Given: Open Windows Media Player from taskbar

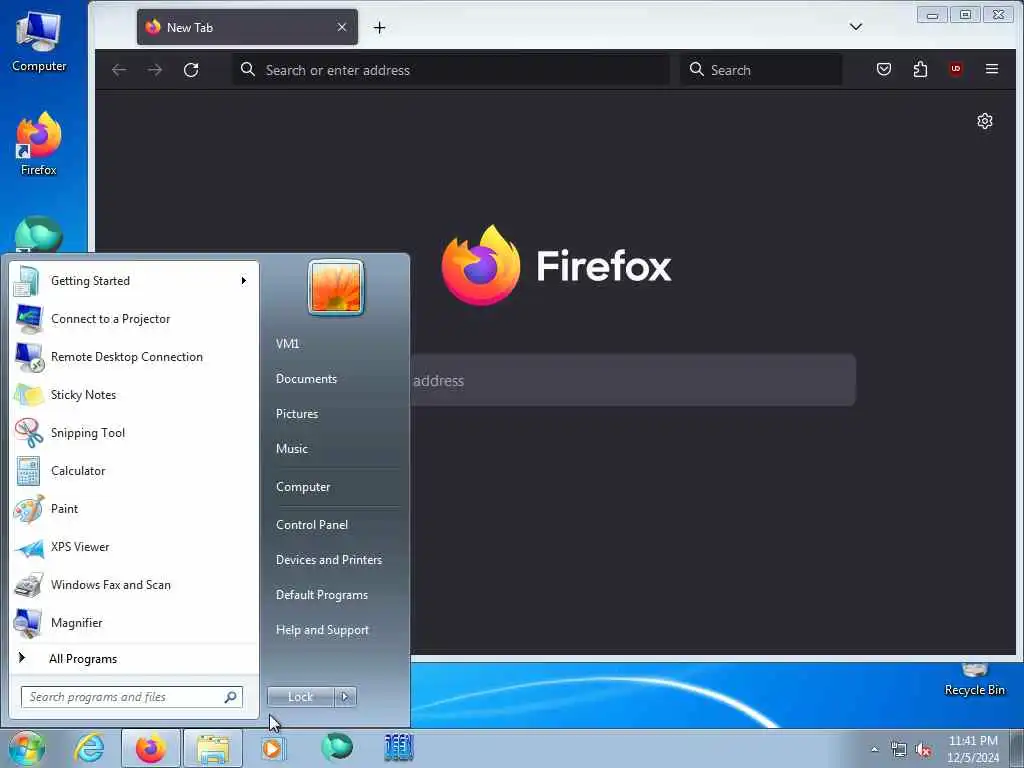Looking at the screenshot, I should pyautogui.click(x=274, y=748).
